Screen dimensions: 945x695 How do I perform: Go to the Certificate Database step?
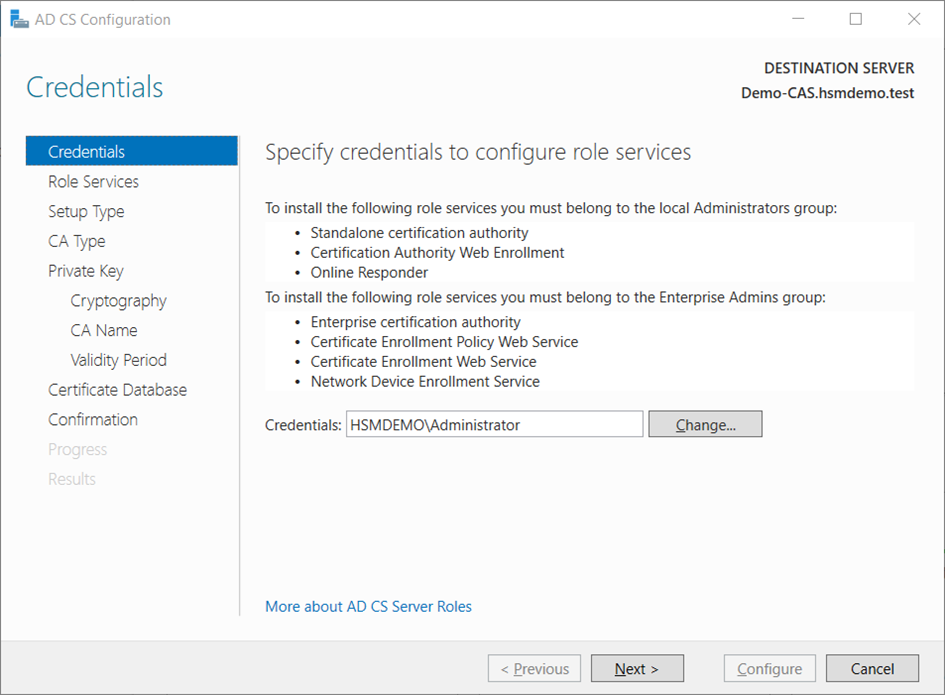click(x=117, y=390)
